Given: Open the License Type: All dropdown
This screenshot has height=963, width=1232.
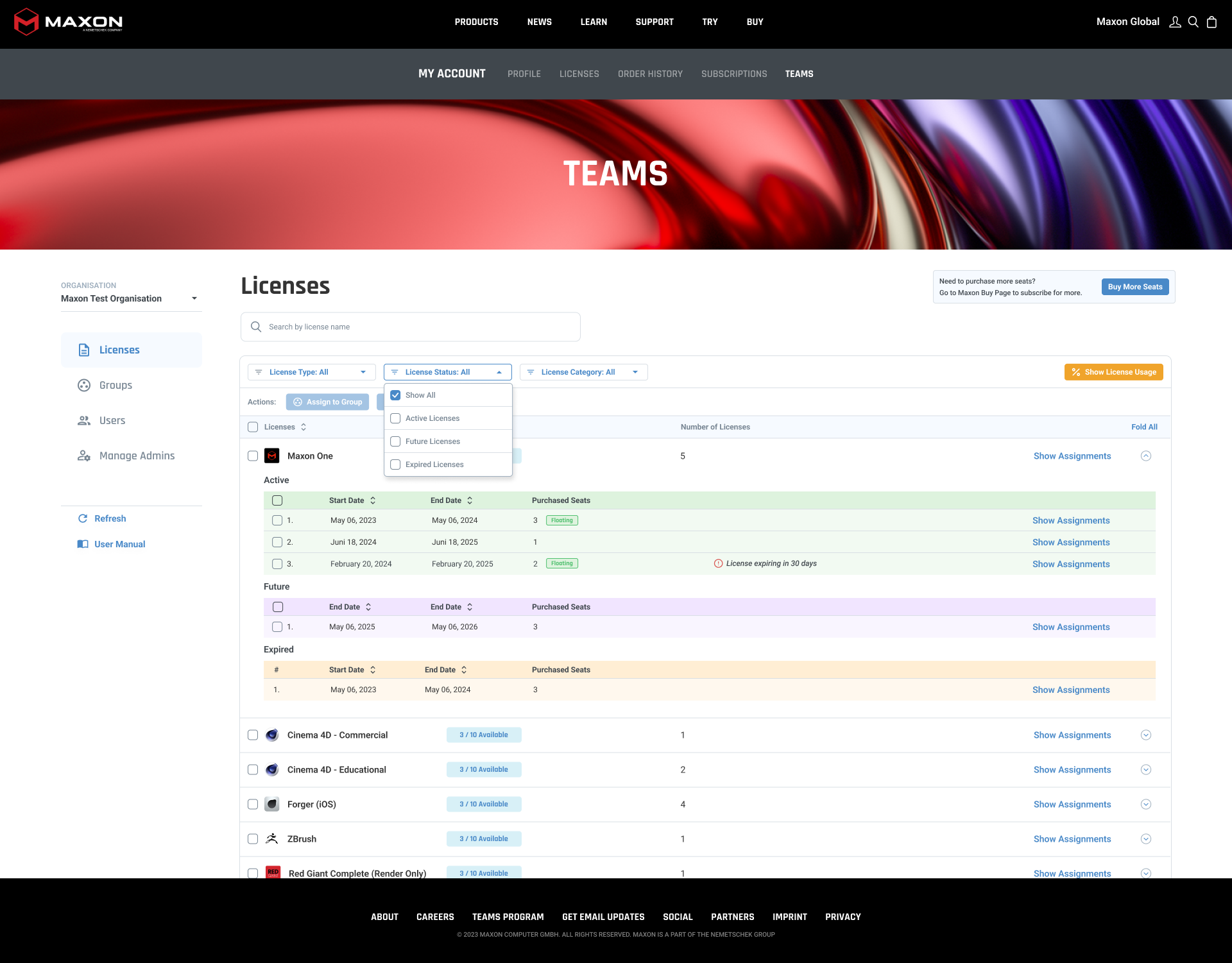Looking at the screenshot, I should coord(312,372).
